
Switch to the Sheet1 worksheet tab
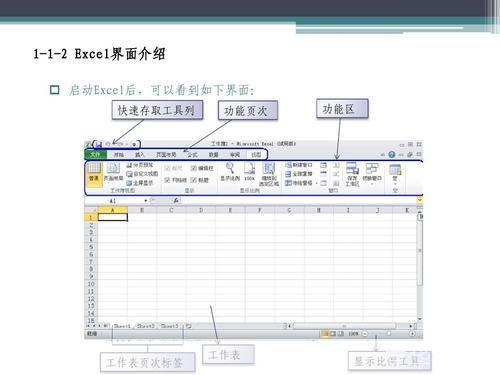tap(122, 326)
